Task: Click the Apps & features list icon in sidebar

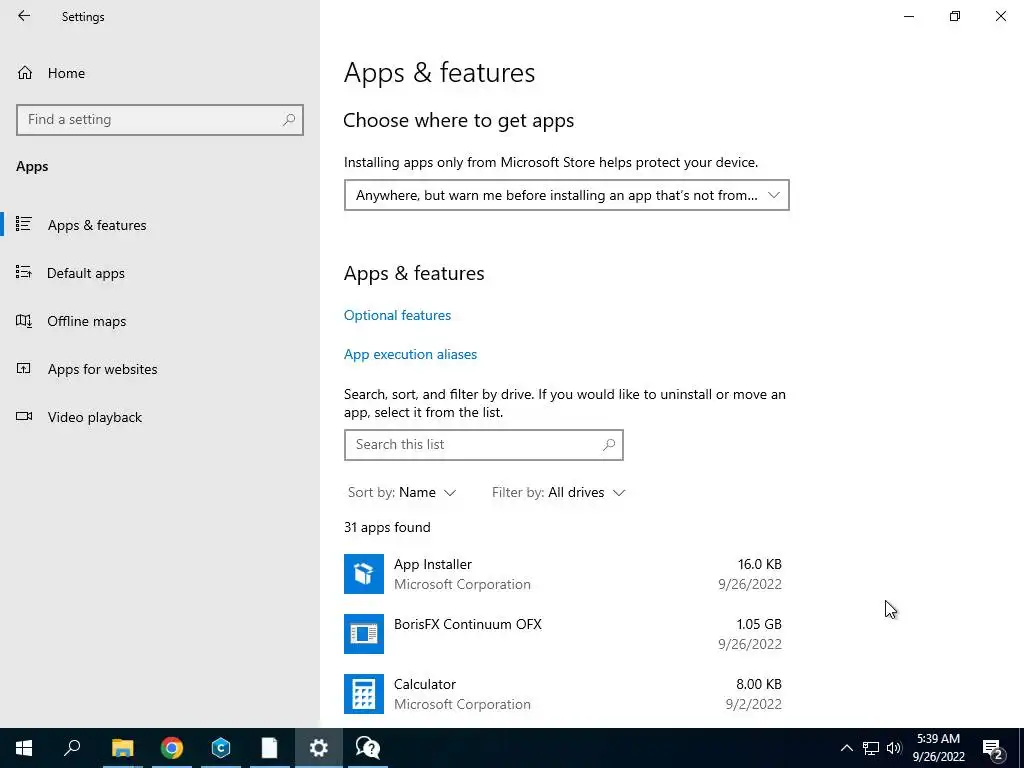Action: [x=24, y=224]
